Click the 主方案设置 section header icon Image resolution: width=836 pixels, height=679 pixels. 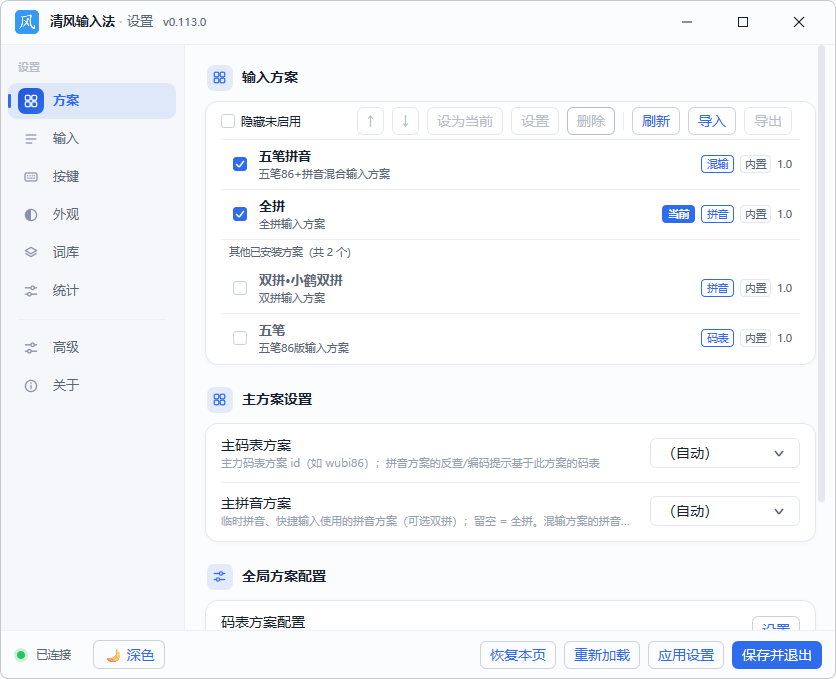tap(220, 400)
